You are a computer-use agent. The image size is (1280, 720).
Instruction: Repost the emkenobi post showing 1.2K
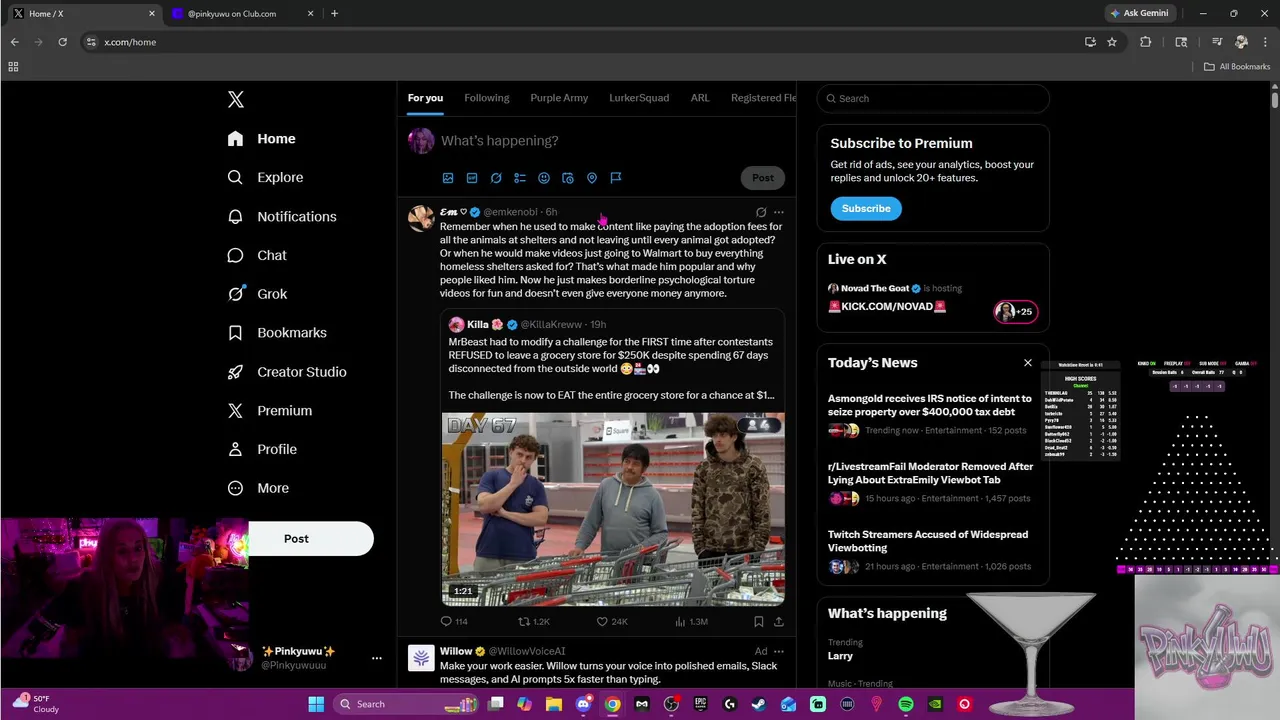[x=534, y=621]
